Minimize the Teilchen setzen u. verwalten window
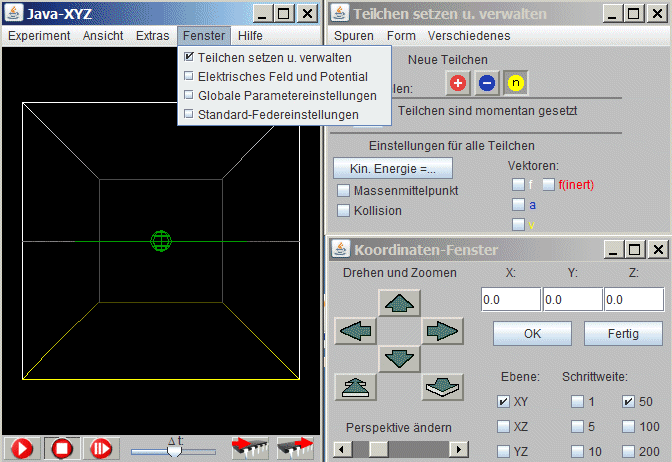672x462 pixels. (612, 14)
